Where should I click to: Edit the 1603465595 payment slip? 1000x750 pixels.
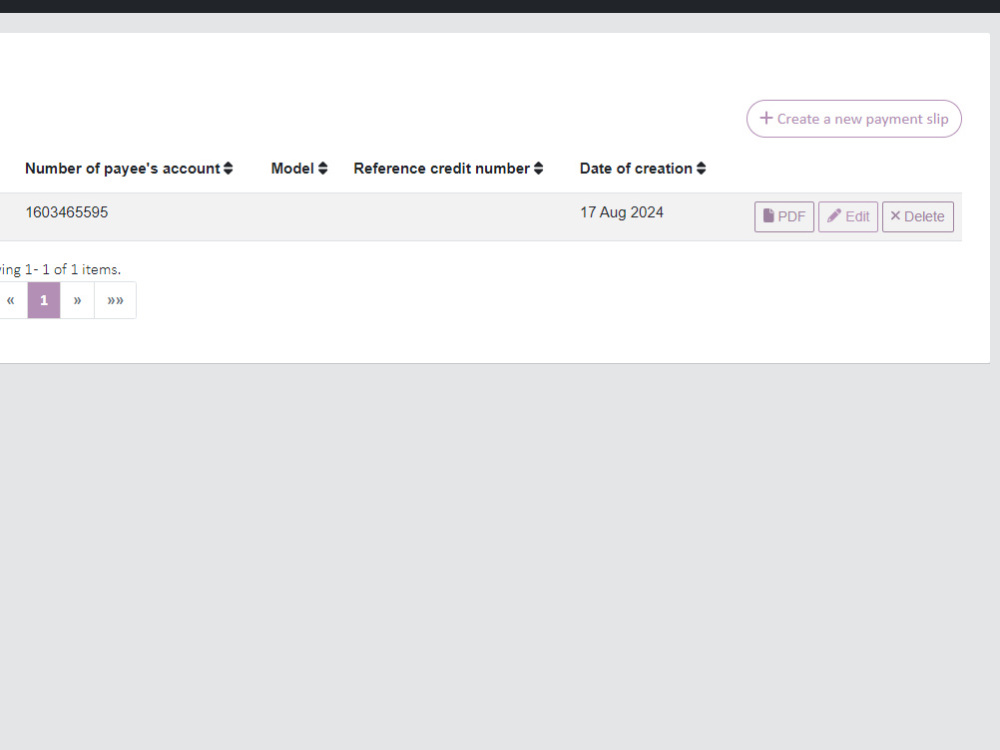tap(848, 216)
